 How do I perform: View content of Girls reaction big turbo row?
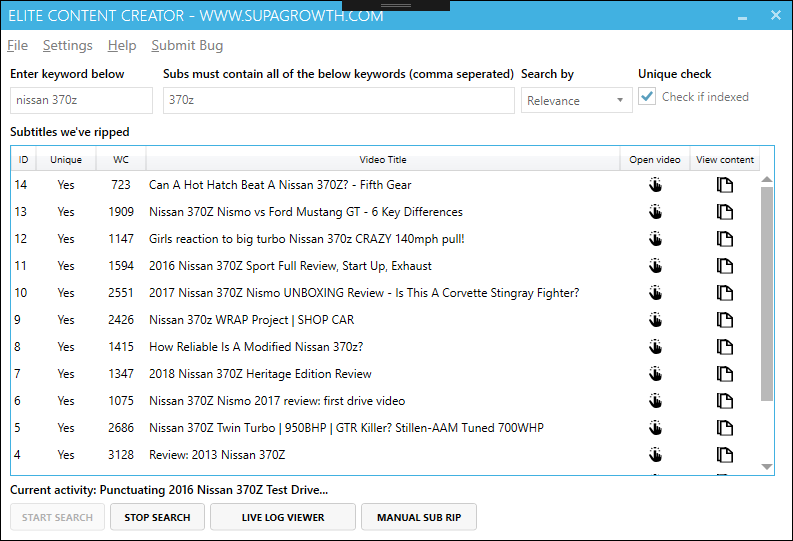click(725, 239)
